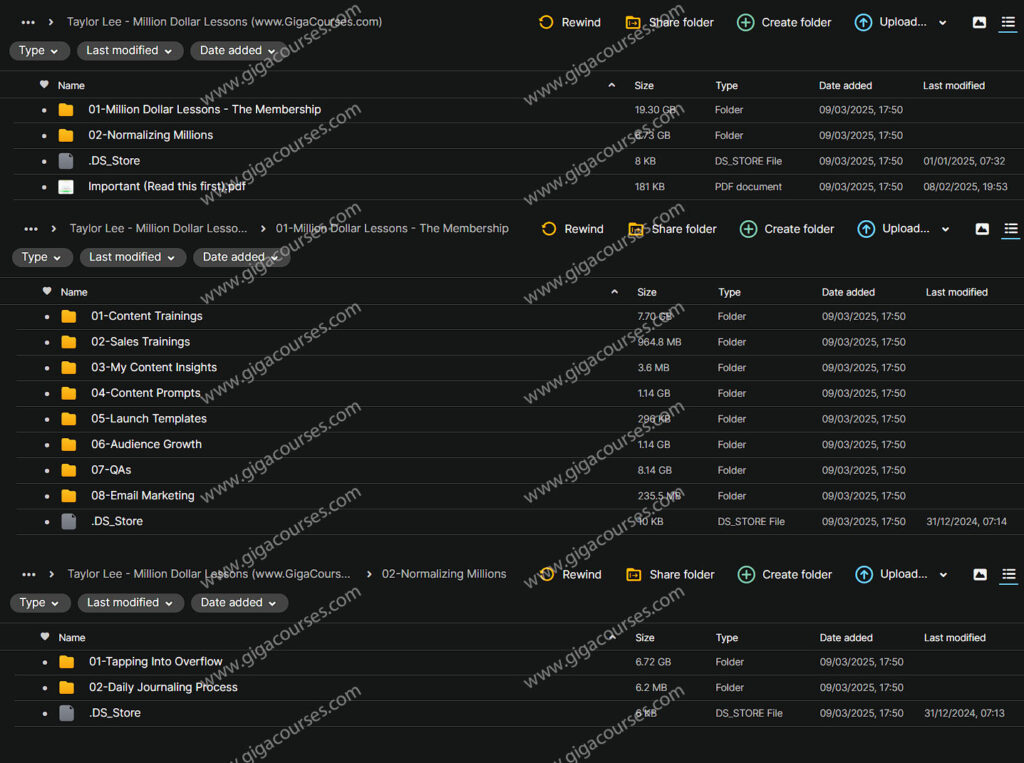
Task: Open the 04-Content Prompts folder
Action: tap(146, 393)
